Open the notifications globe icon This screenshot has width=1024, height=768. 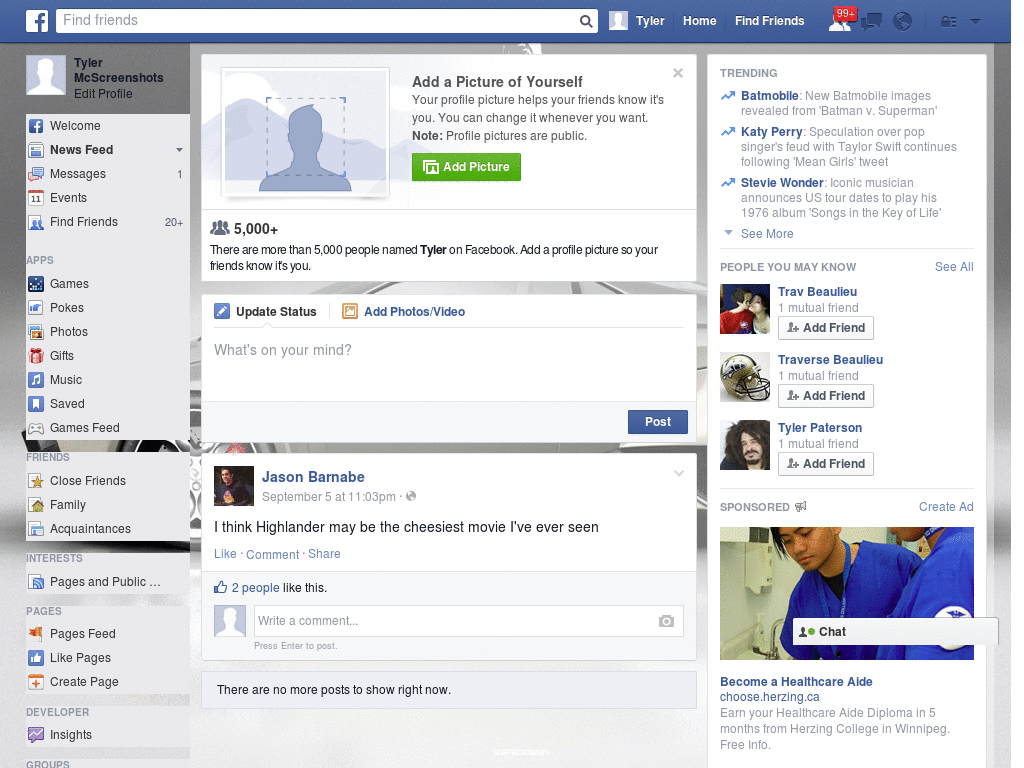[x=902, y=22]
